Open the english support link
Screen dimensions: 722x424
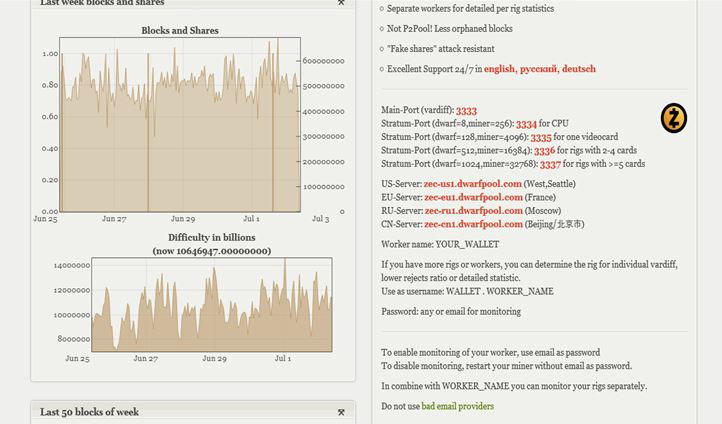coord(498,69)
